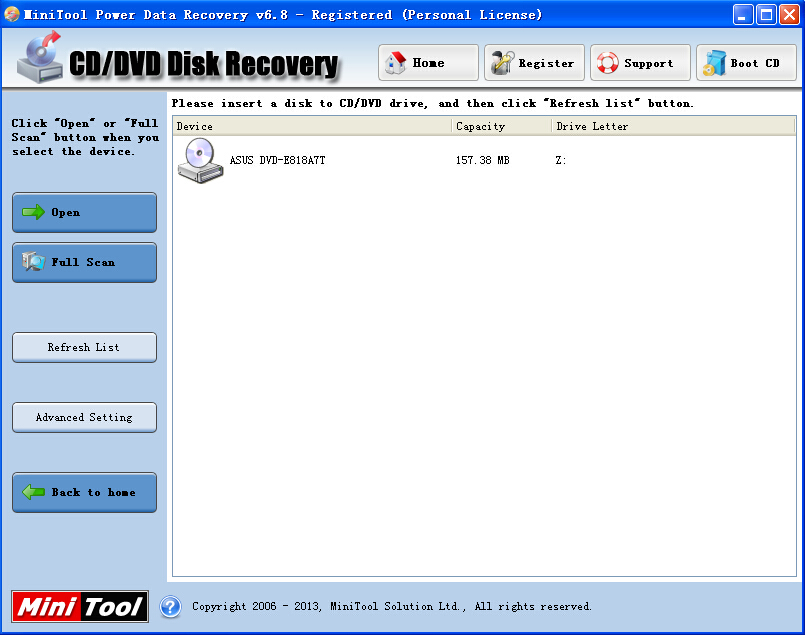This screenshot has width=805, height=635.
Task: Click the Home house icon
Action: click(x=396, y=63)
